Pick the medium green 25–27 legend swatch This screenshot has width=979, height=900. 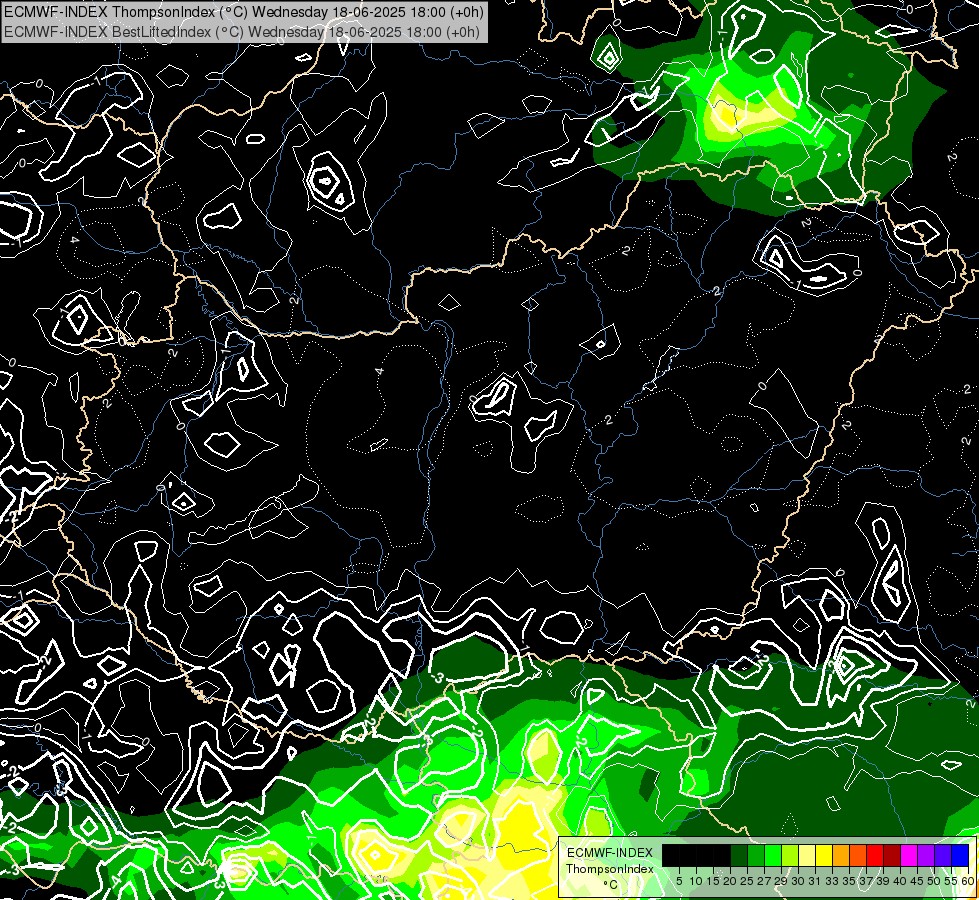point(756,856)
